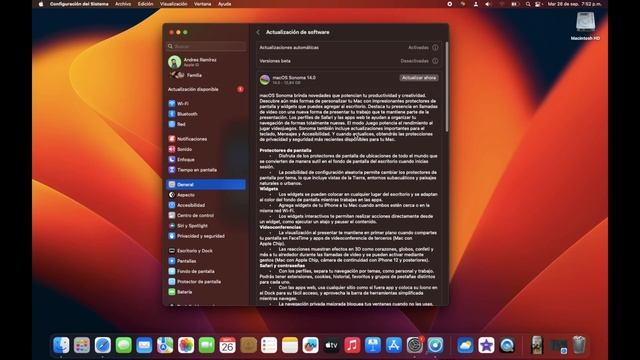Image resolution: width=640 pixels, height=360 pixels.
Task: Launch Safari from the Dock
Action: tap(103, 345)
